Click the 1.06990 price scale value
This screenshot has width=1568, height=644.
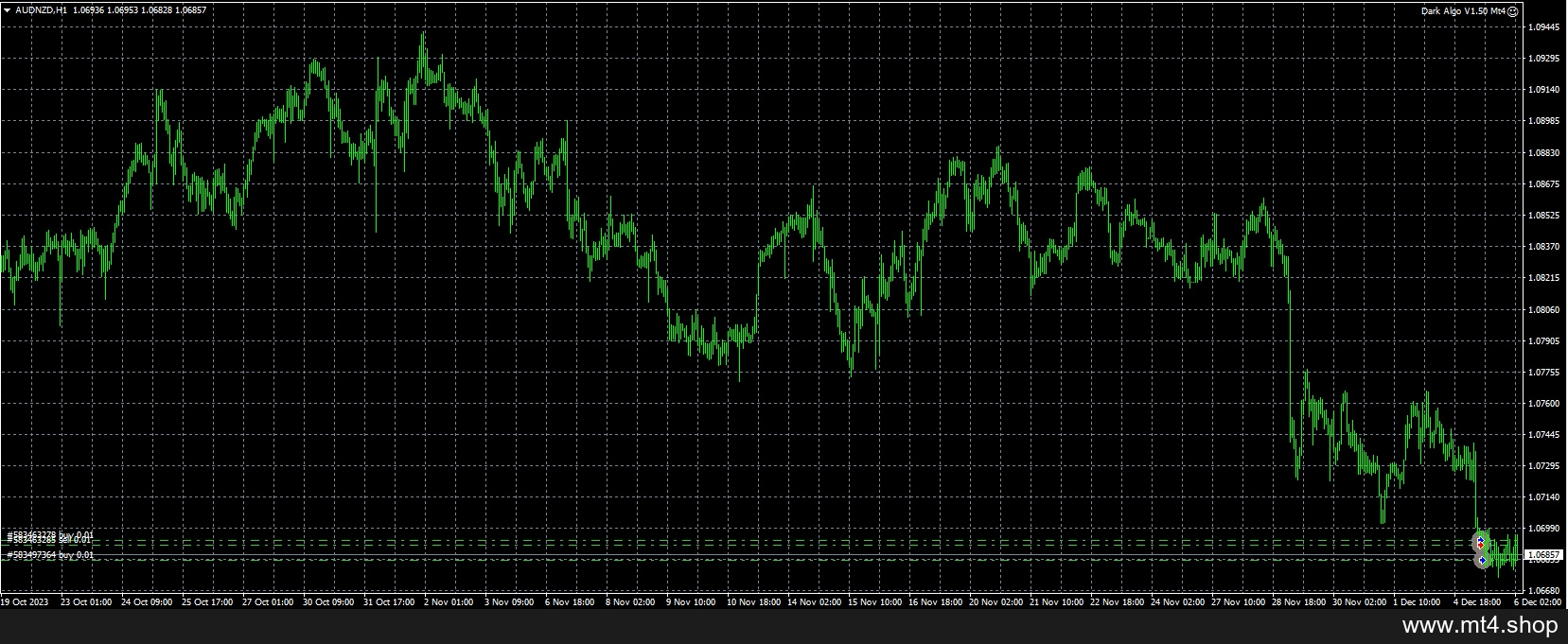(1544, 529)
